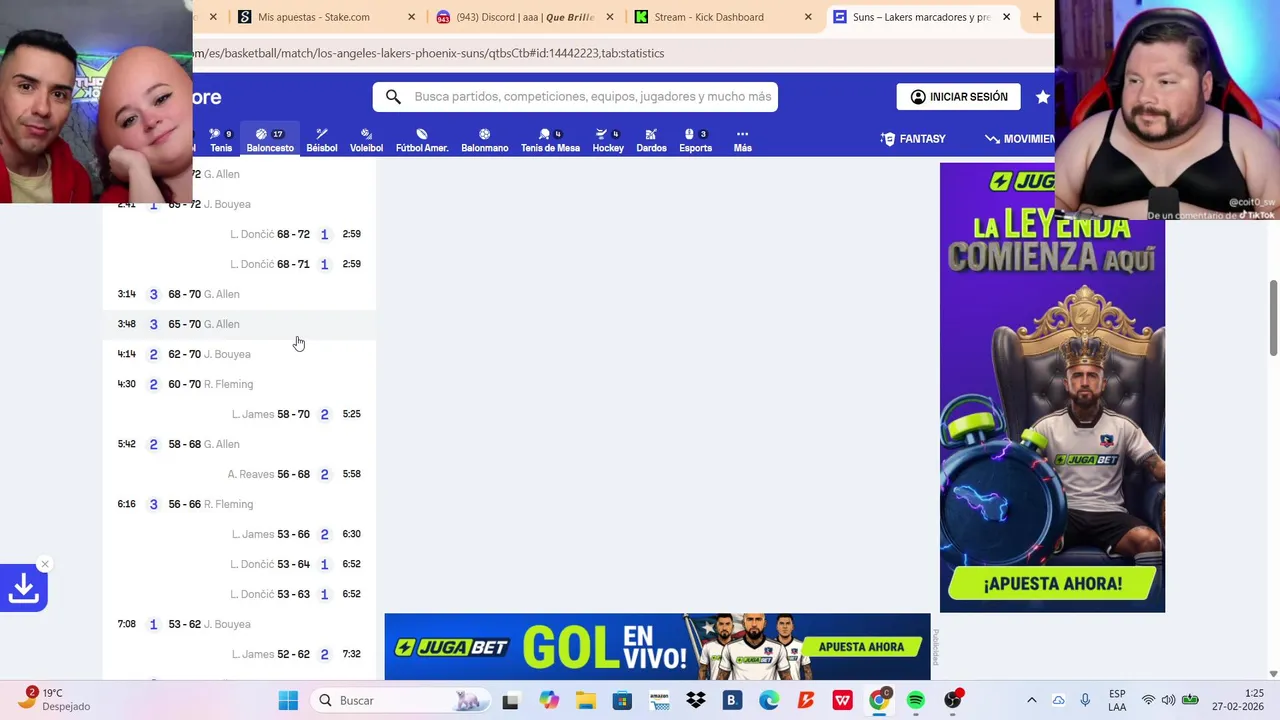The height and width of the screenshot is (720, 1280).
Task: Click the L. Dončić 53 - 64 play
Action: pos(239,564)
